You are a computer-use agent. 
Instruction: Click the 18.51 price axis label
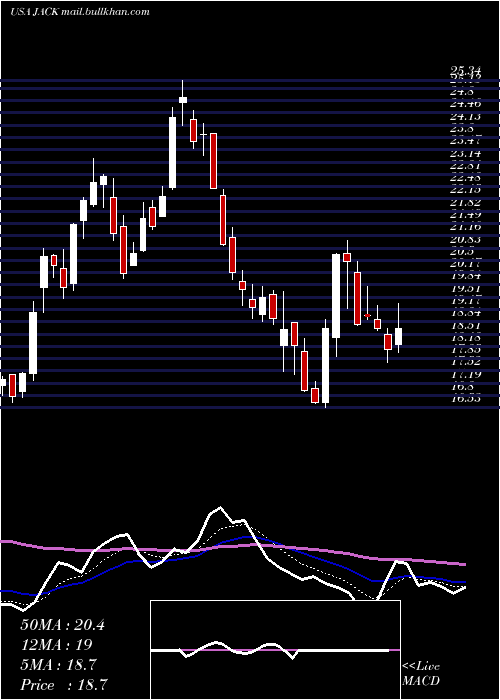click(465, 326)
